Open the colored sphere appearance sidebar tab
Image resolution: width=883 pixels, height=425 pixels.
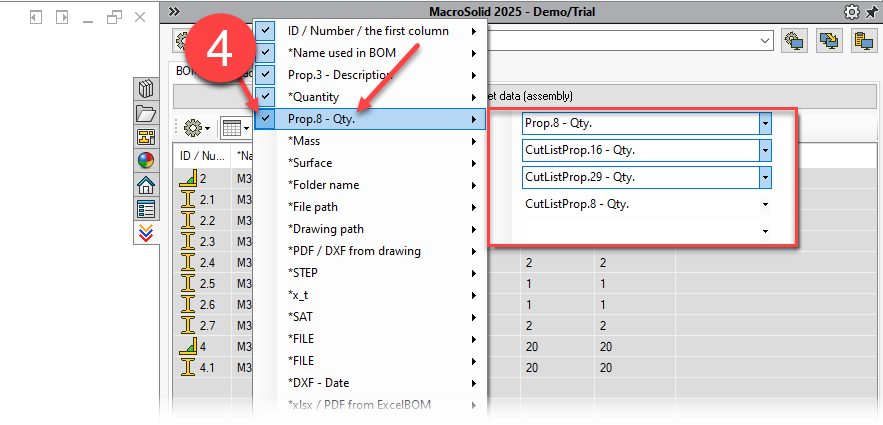click(x=146, y=161)
